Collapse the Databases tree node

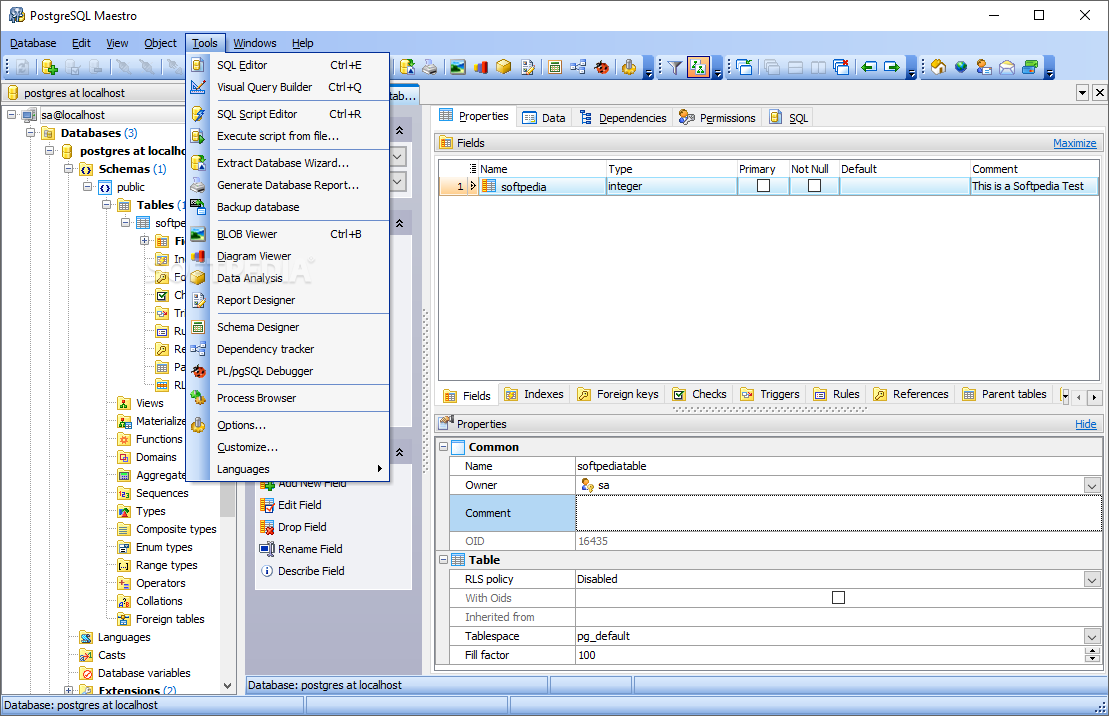point(30,133)
